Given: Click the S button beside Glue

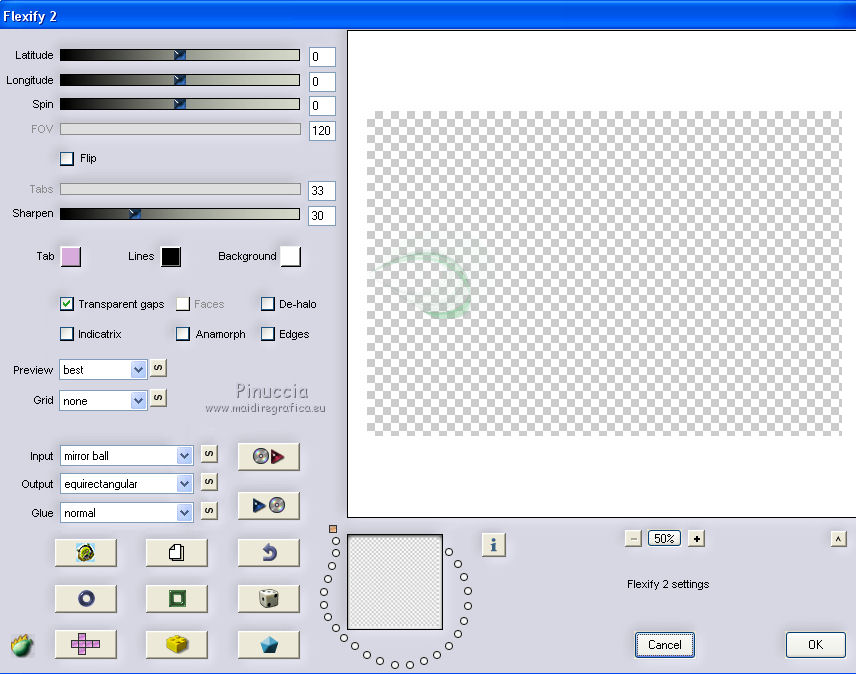Looking at the screenshot, I should [209, 511].
